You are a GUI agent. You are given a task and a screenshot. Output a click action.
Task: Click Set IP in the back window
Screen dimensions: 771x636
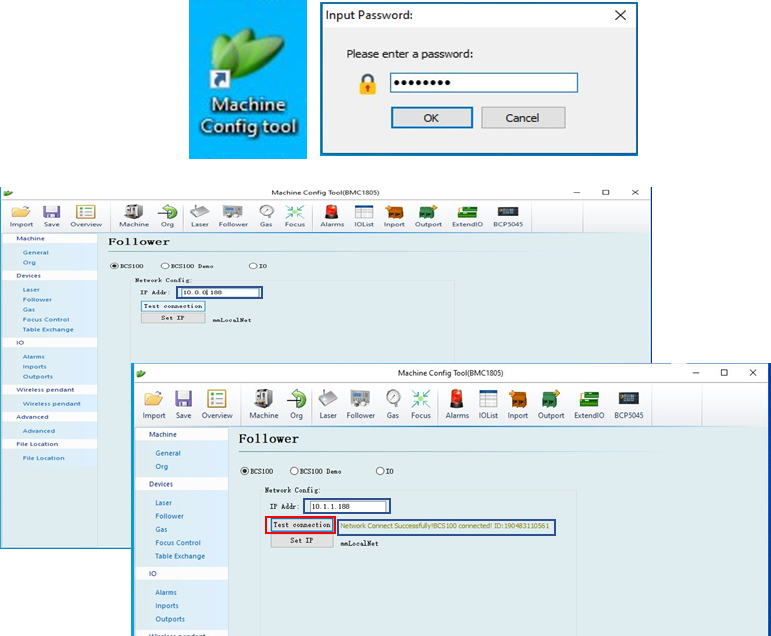coord(173,318)
